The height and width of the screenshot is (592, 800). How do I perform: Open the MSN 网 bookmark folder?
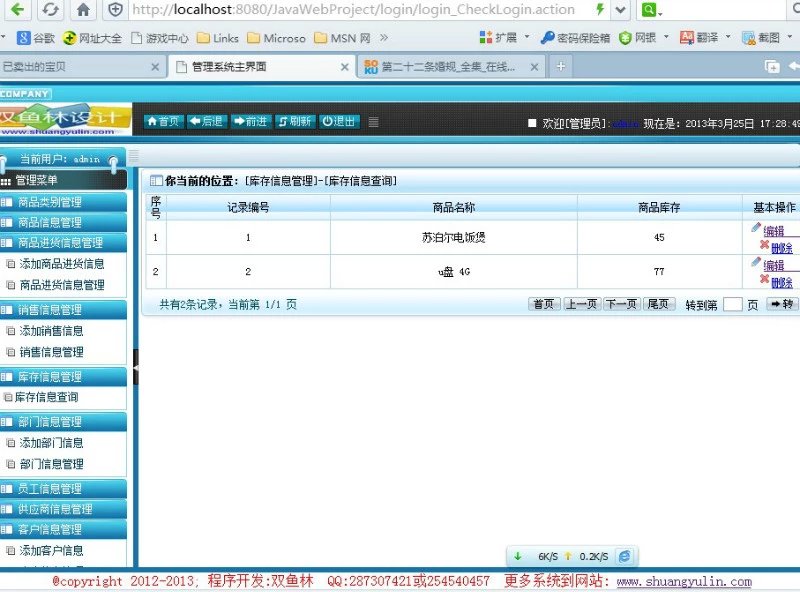coord(342,38)
